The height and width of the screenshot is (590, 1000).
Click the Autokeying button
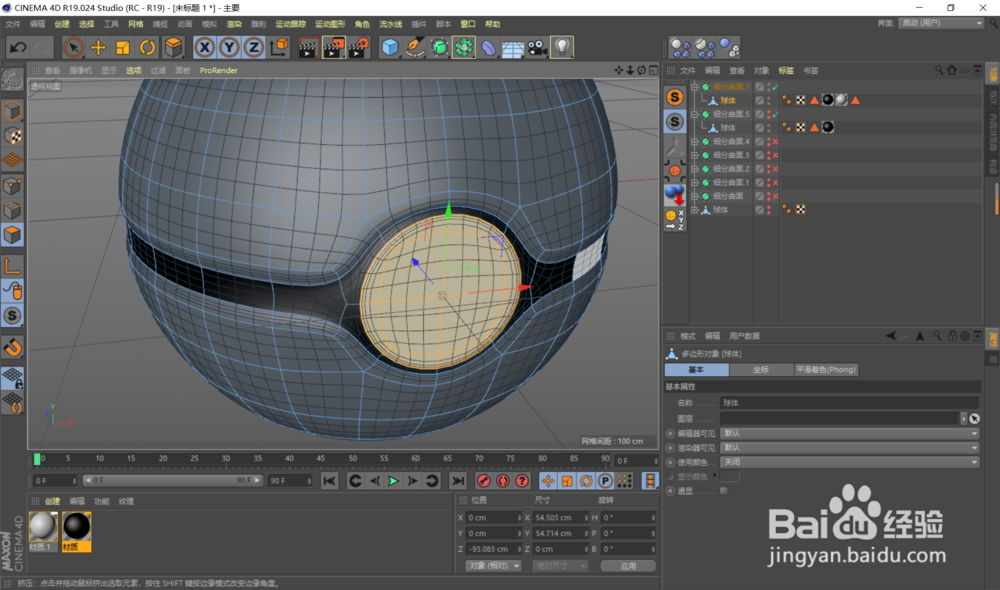pyautogui.click(x=503, y=481)
